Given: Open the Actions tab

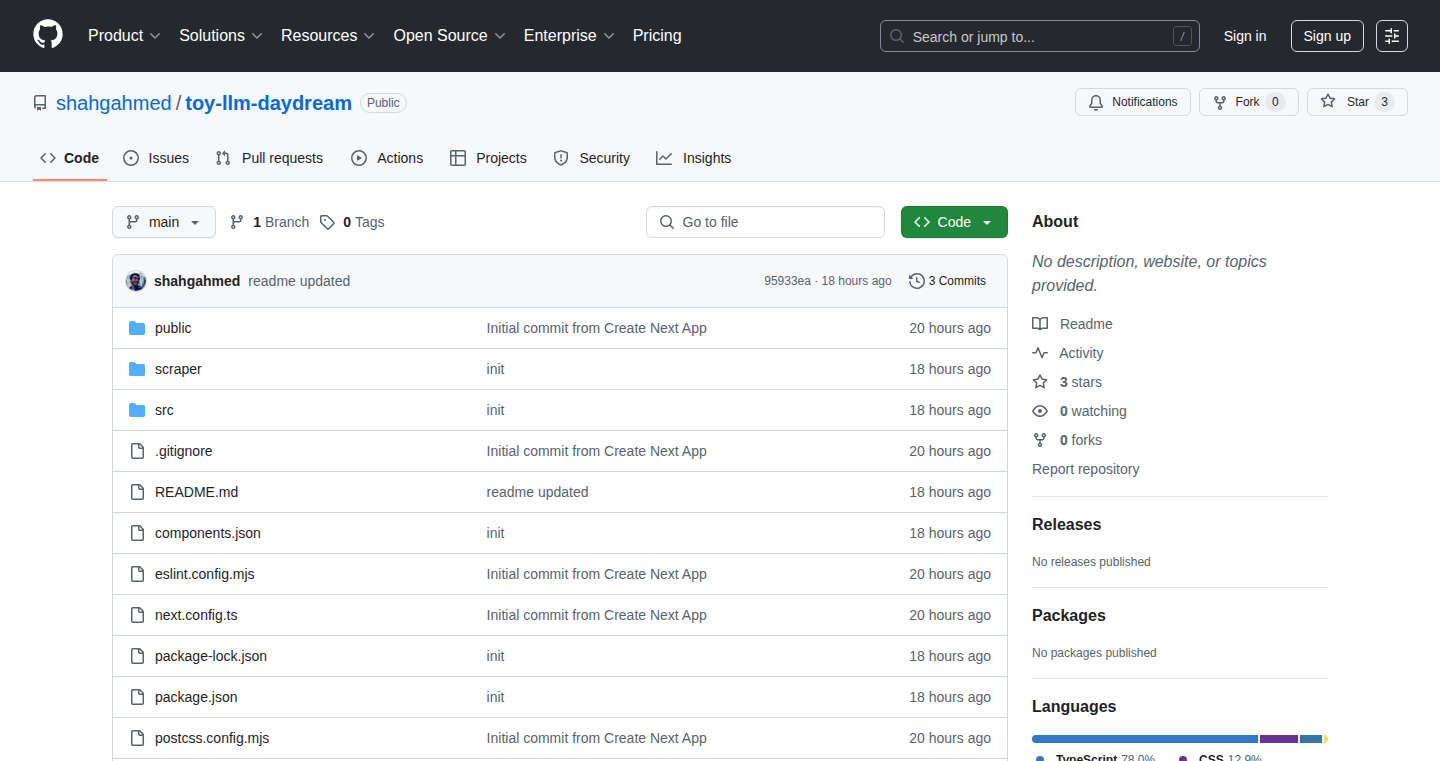Looking at the screenshot, I should [x=387, y=158].
